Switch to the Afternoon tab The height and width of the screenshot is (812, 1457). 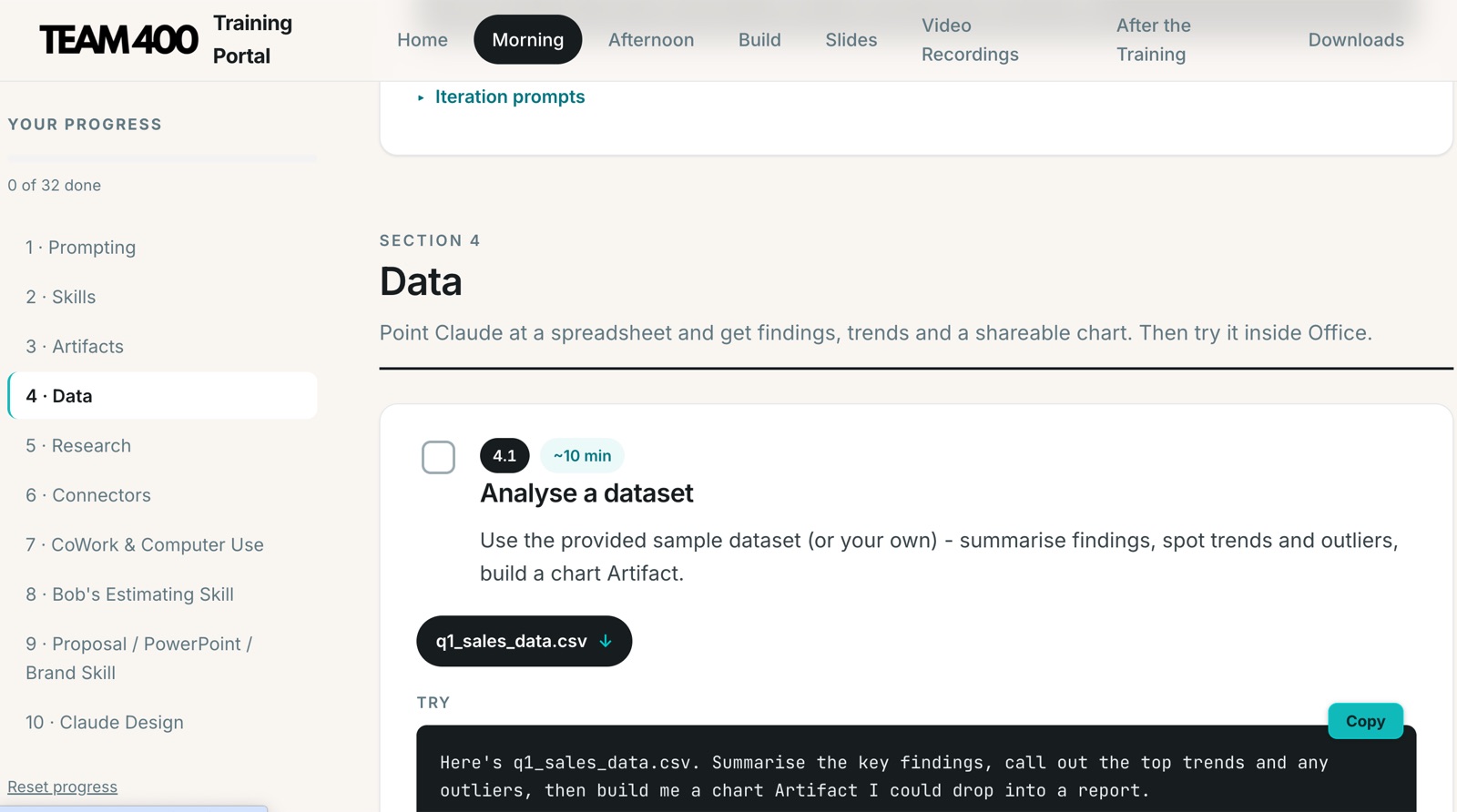pos(651,40)
